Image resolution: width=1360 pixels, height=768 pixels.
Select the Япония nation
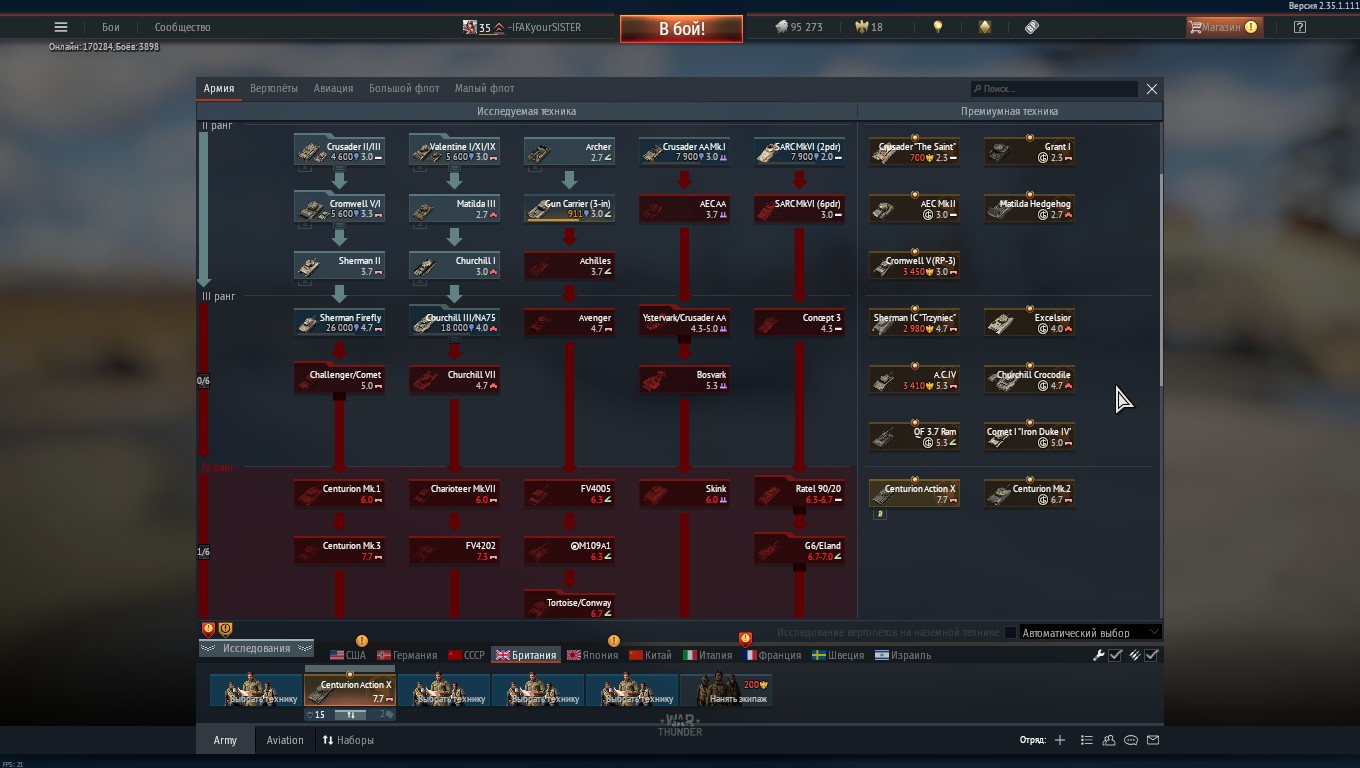click(x=592, y=655)
